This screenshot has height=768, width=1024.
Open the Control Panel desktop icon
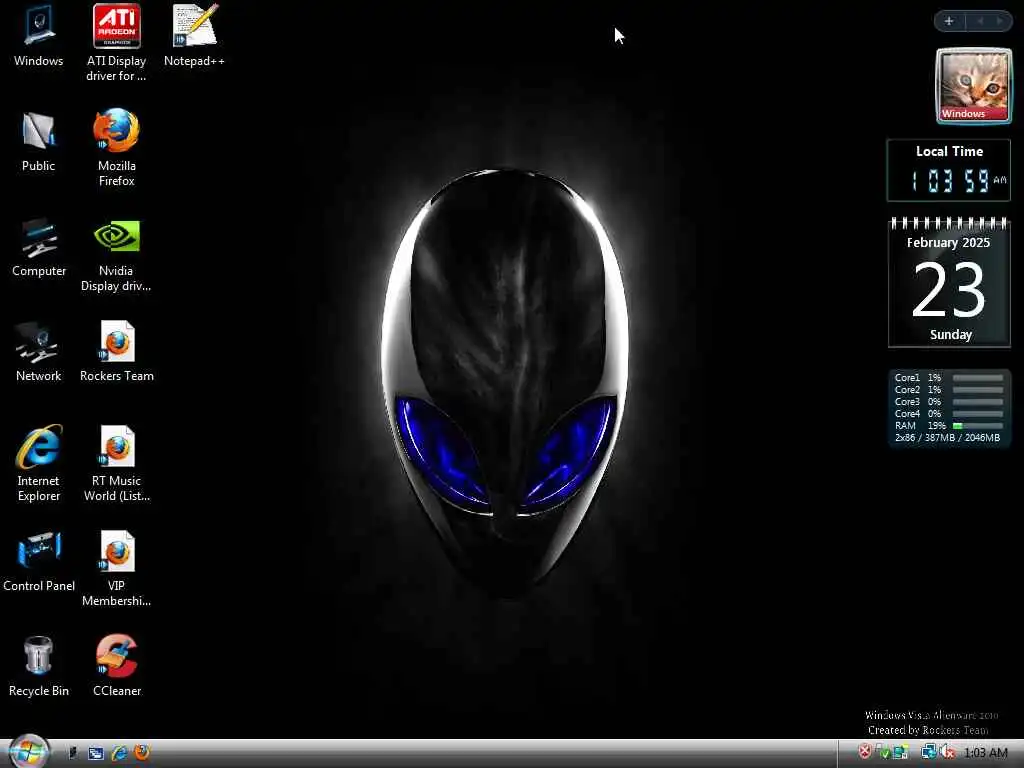[x=39, y=562]
